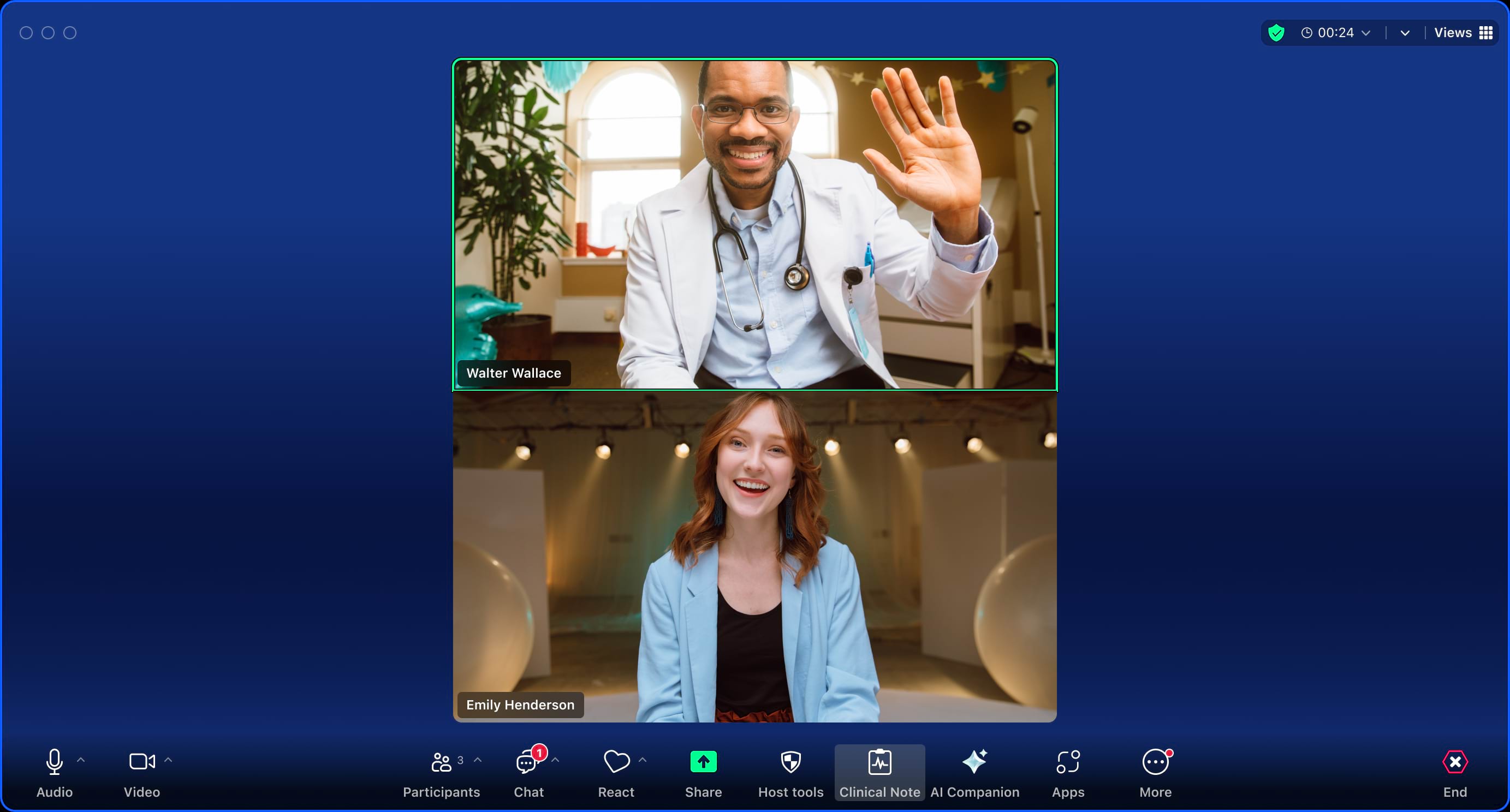Image resolution: width=1510 pixels, height=812 pixels.
Task: Open the Clinical Note tool
Action: click(x=879, y=762)
